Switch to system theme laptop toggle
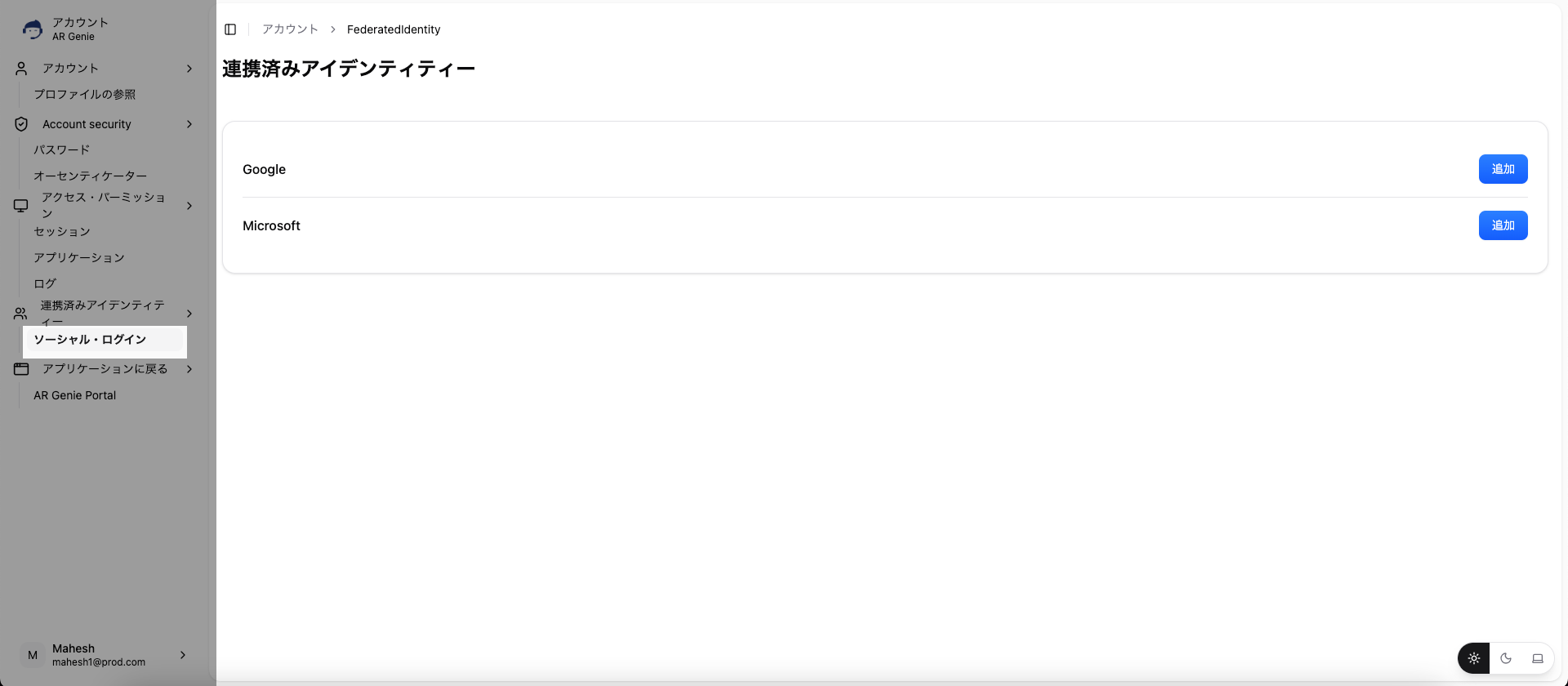The width and height of the screenshot is (1568, 686). (1538, 658)
